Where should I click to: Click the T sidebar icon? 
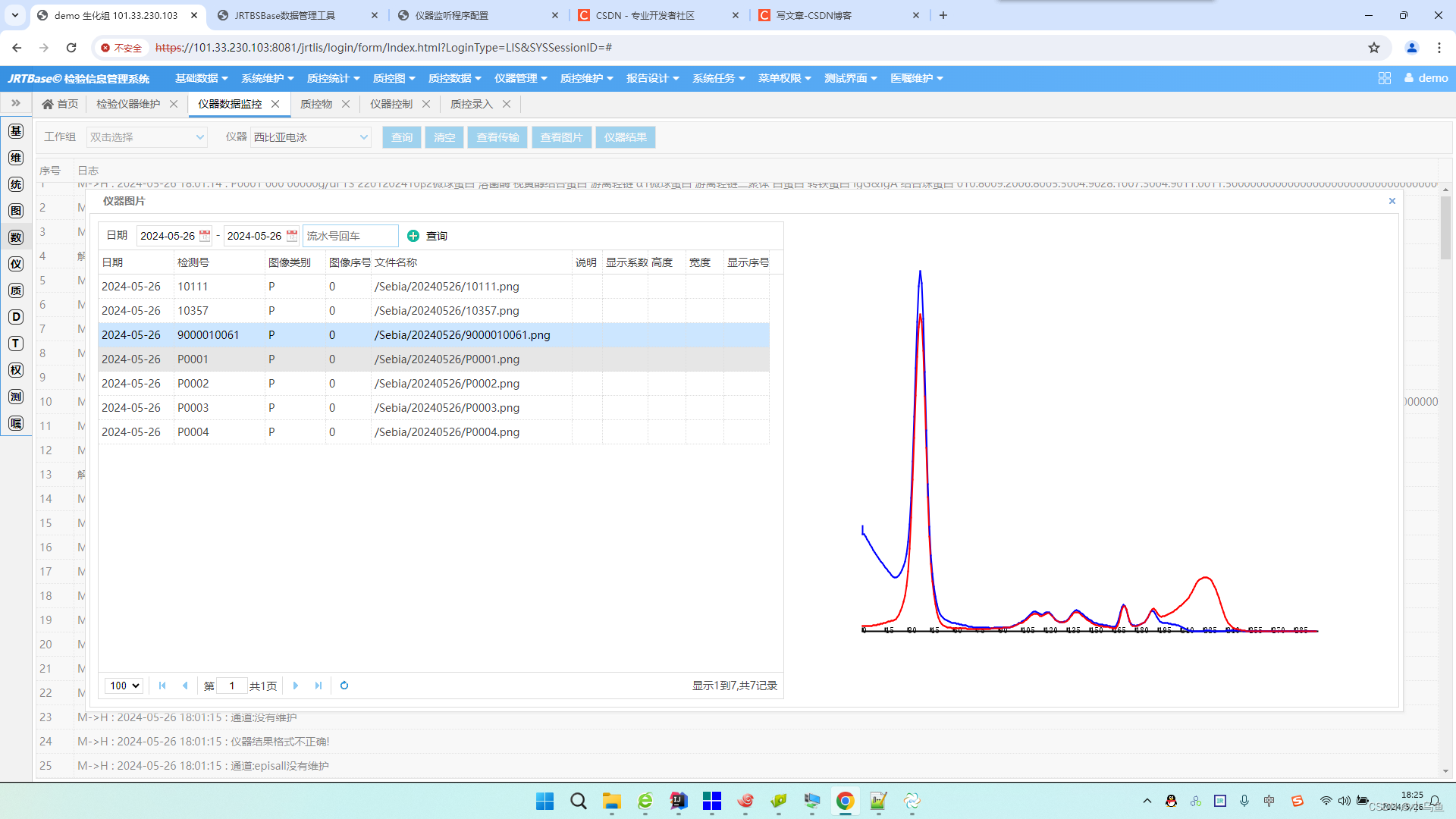tap(16, 344)
